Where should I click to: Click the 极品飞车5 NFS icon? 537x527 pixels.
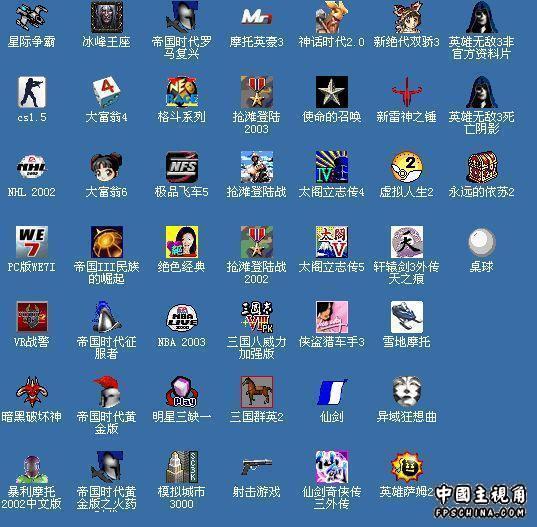pyautogui.click(x=182, y=167)
